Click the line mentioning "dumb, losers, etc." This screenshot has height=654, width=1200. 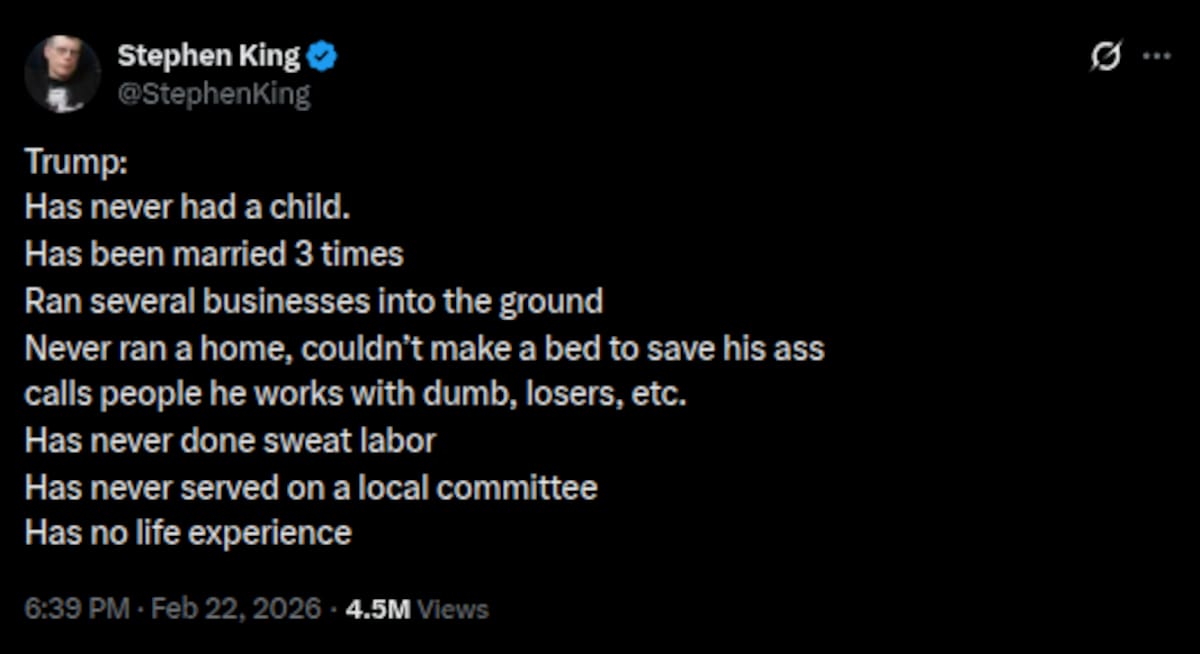[x=355, y=393]
